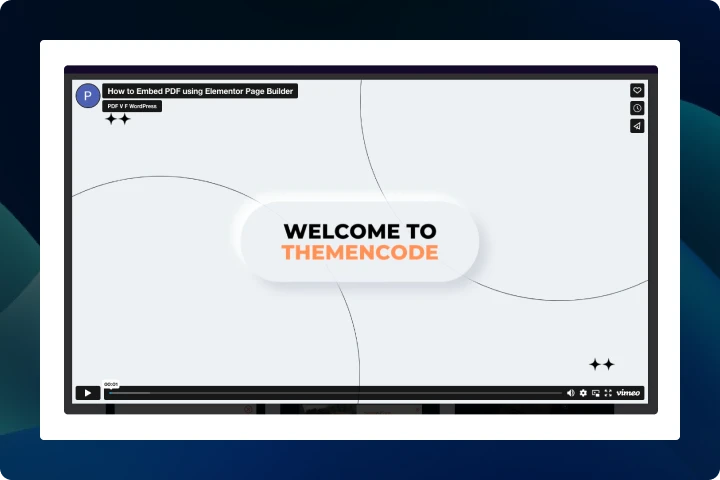720x480 pixels.
Task: Share the video with paper plane icon
Action: [x=637, y=126]
